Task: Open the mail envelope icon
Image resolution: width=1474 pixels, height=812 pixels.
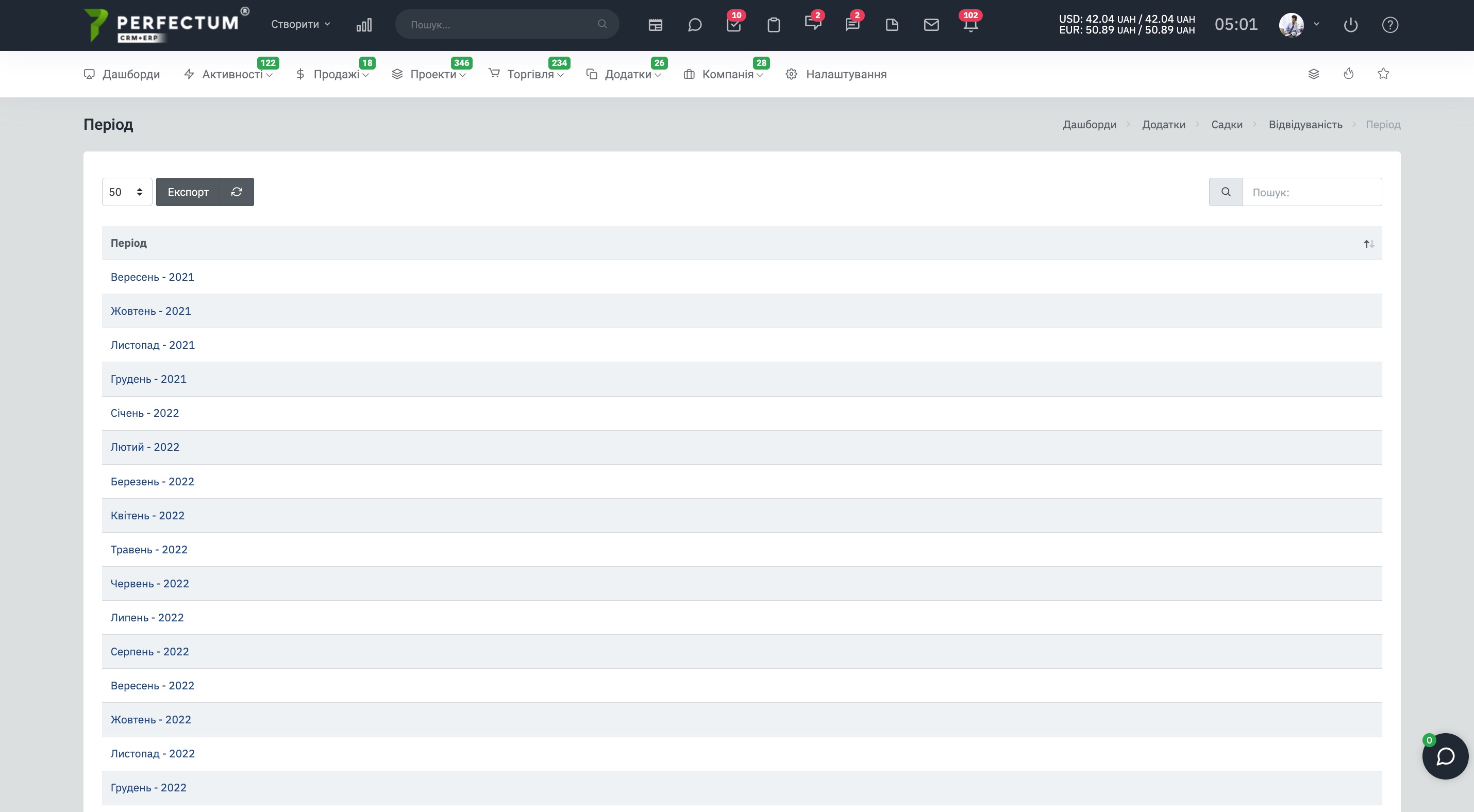Action: pyautogui.click(x=931, y=25)
